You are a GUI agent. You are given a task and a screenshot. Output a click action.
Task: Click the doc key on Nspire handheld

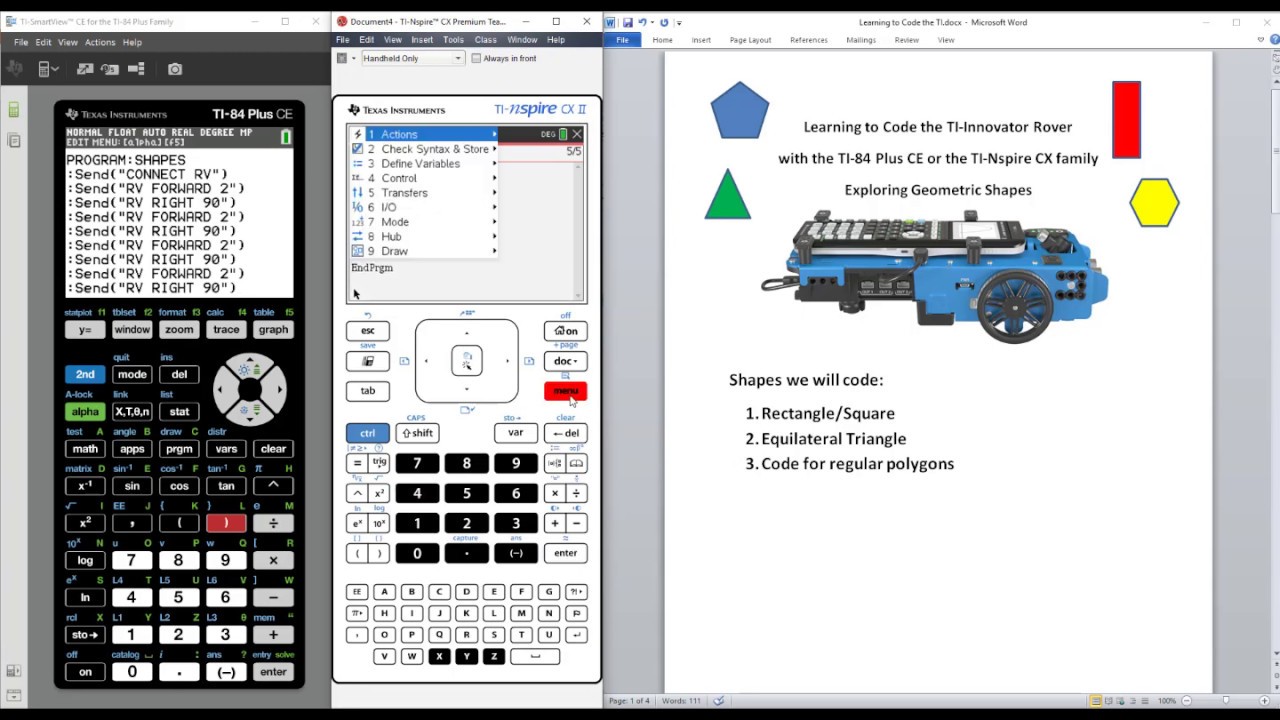[x=565, y=361]
